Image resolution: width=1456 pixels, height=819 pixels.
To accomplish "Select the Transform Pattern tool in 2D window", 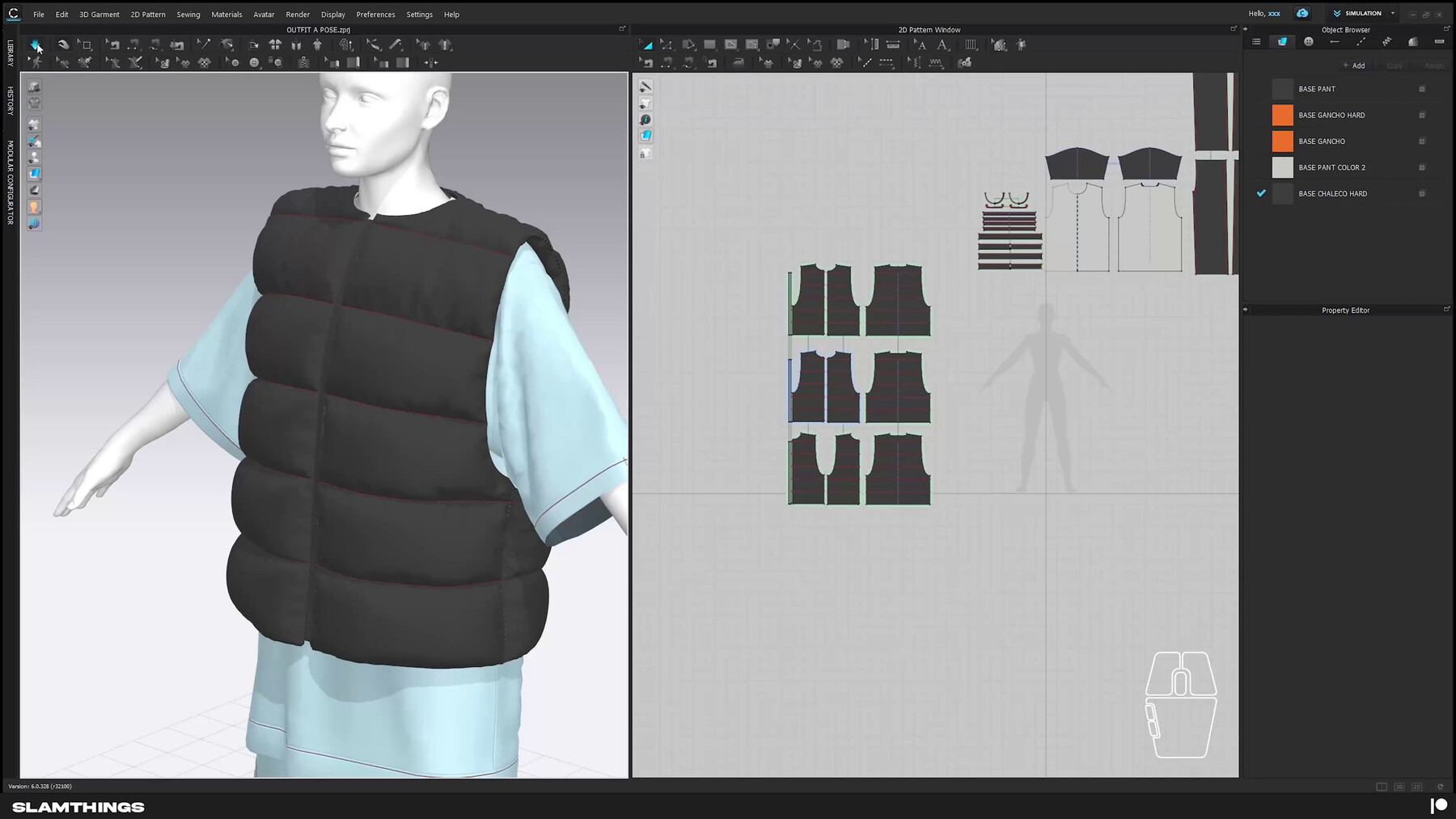I will pos(645,44).
